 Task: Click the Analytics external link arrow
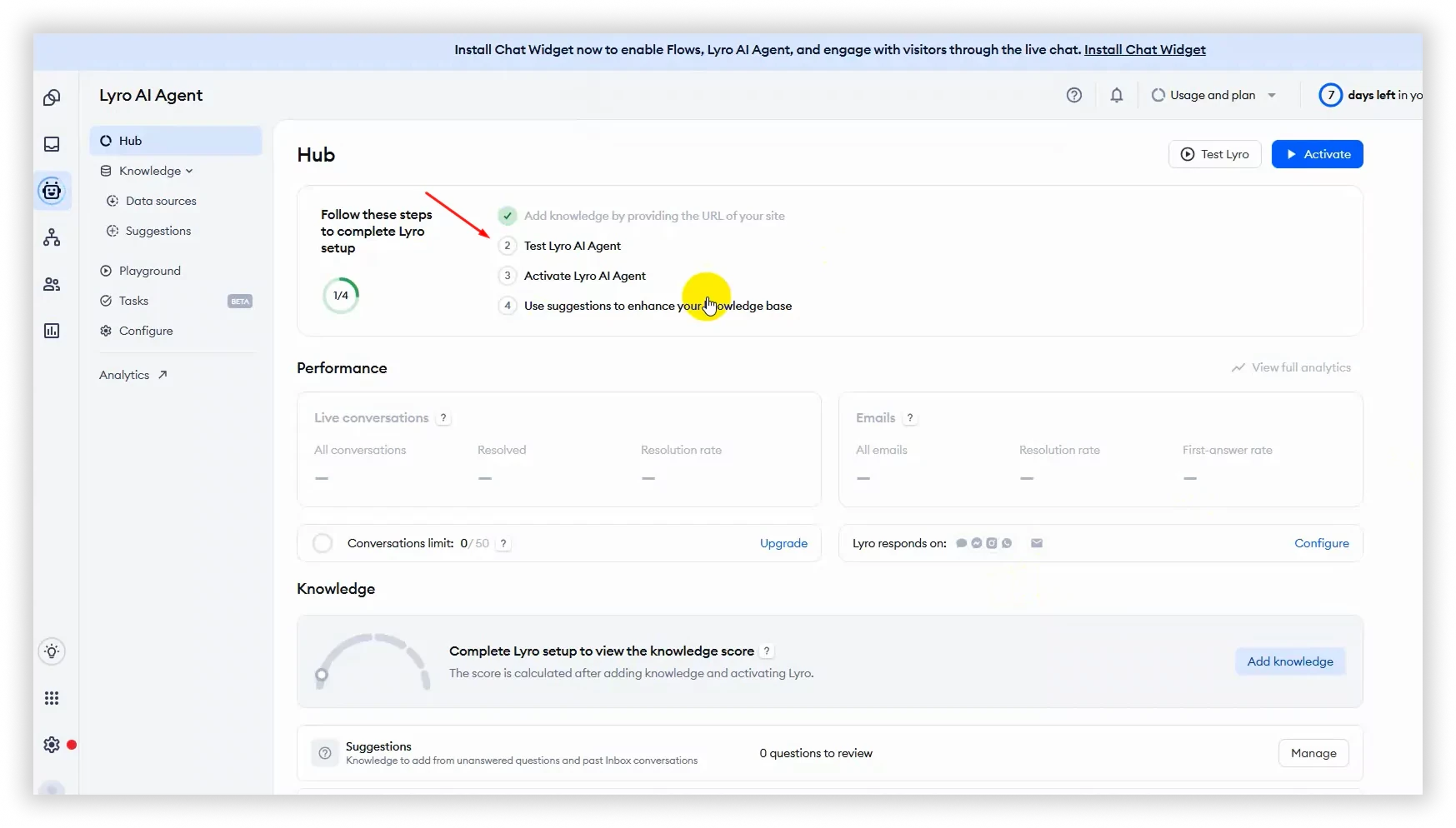(163, 375)
